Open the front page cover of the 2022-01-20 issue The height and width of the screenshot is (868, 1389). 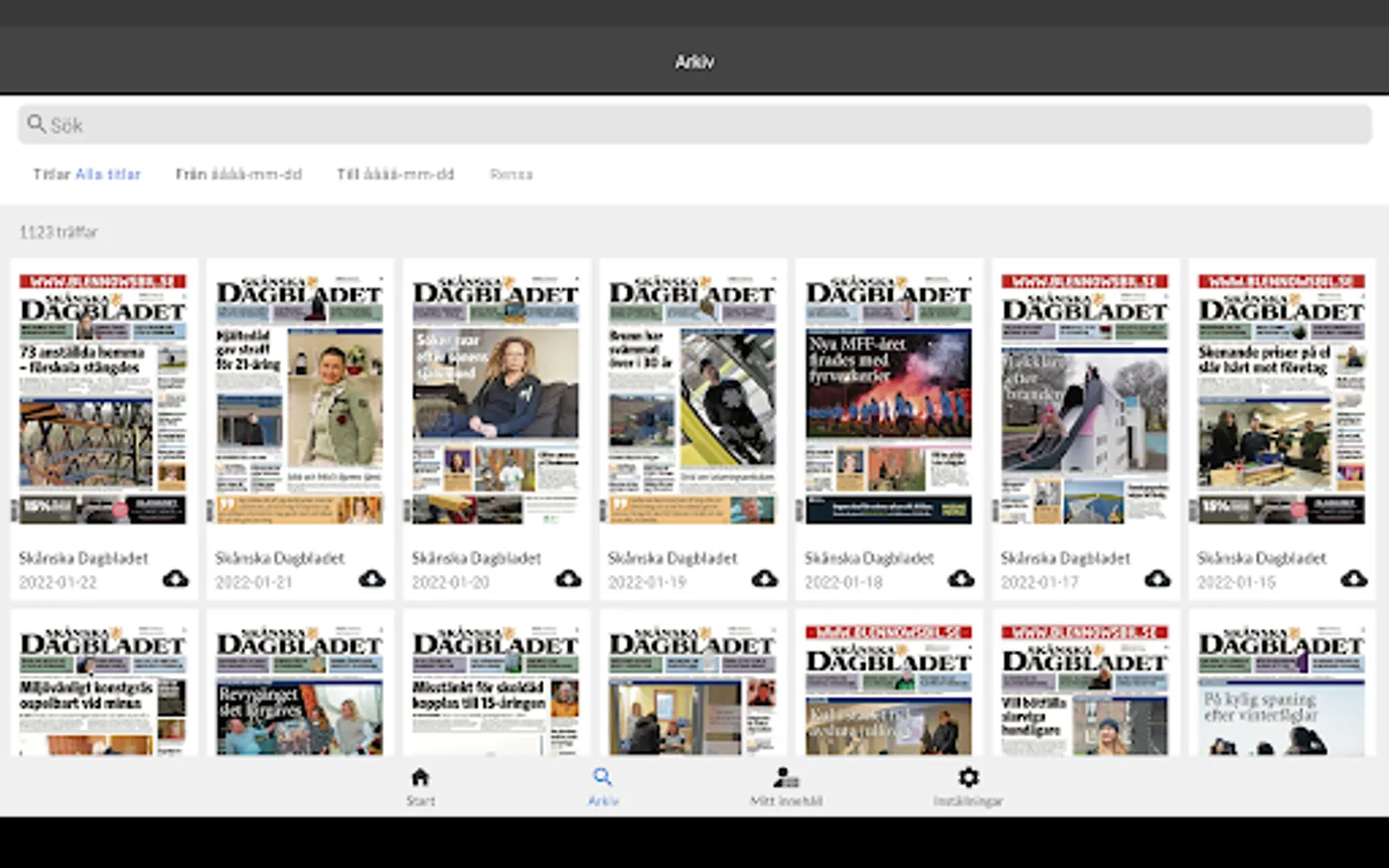pyautogui.click(x=496, y=398)
